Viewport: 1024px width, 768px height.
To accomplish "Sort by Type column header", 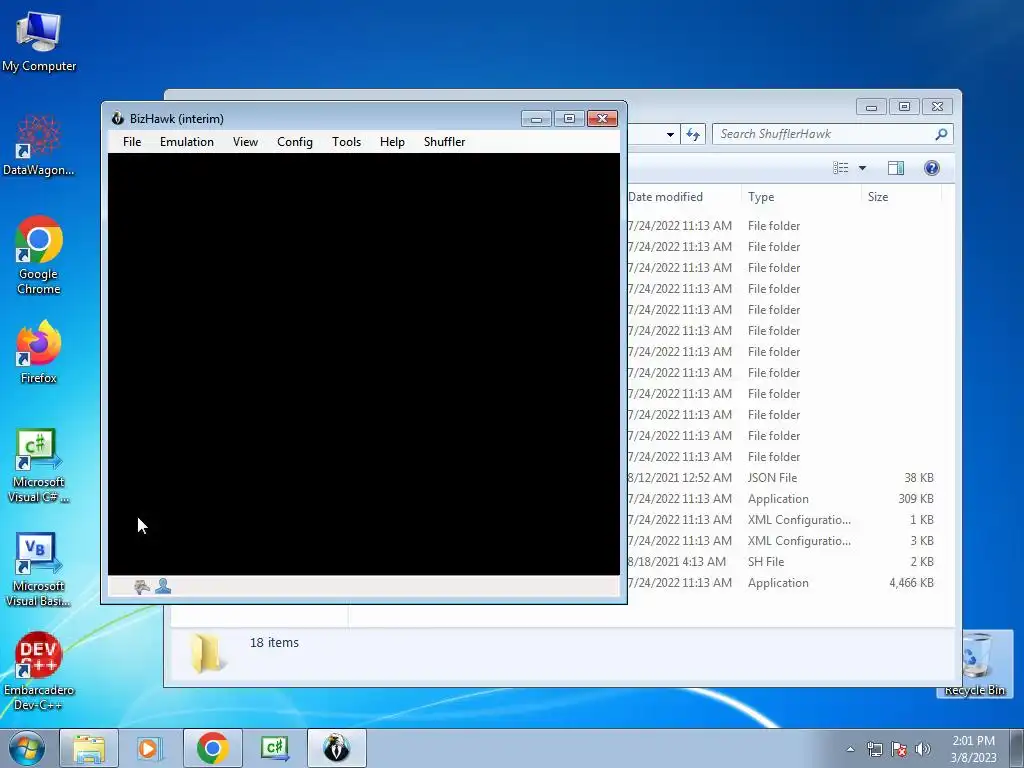I will click(x=801, y=197).
